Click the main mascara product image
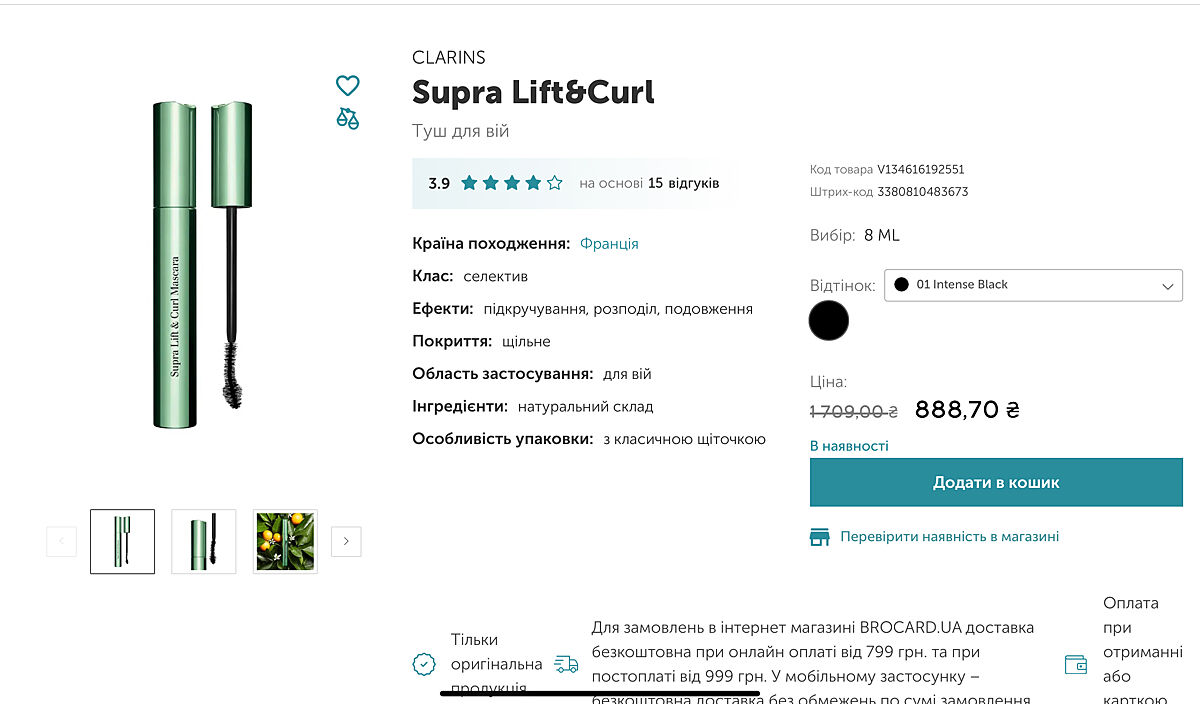This screenshot has height=704, width=1200. [x=202, y=265]
